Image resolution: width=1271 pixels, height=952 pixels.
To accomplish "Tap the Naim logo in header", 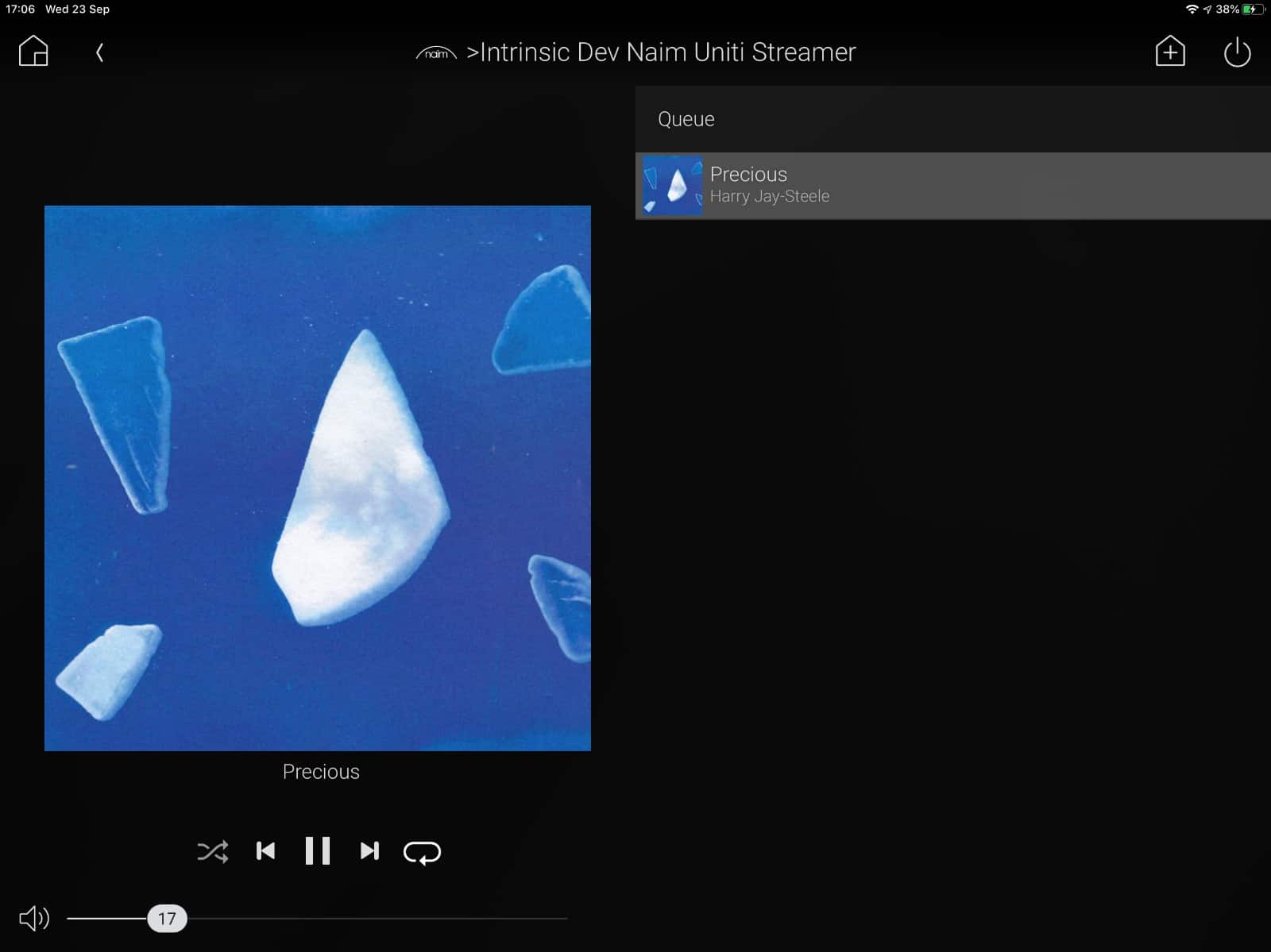I will pos(436,53).
